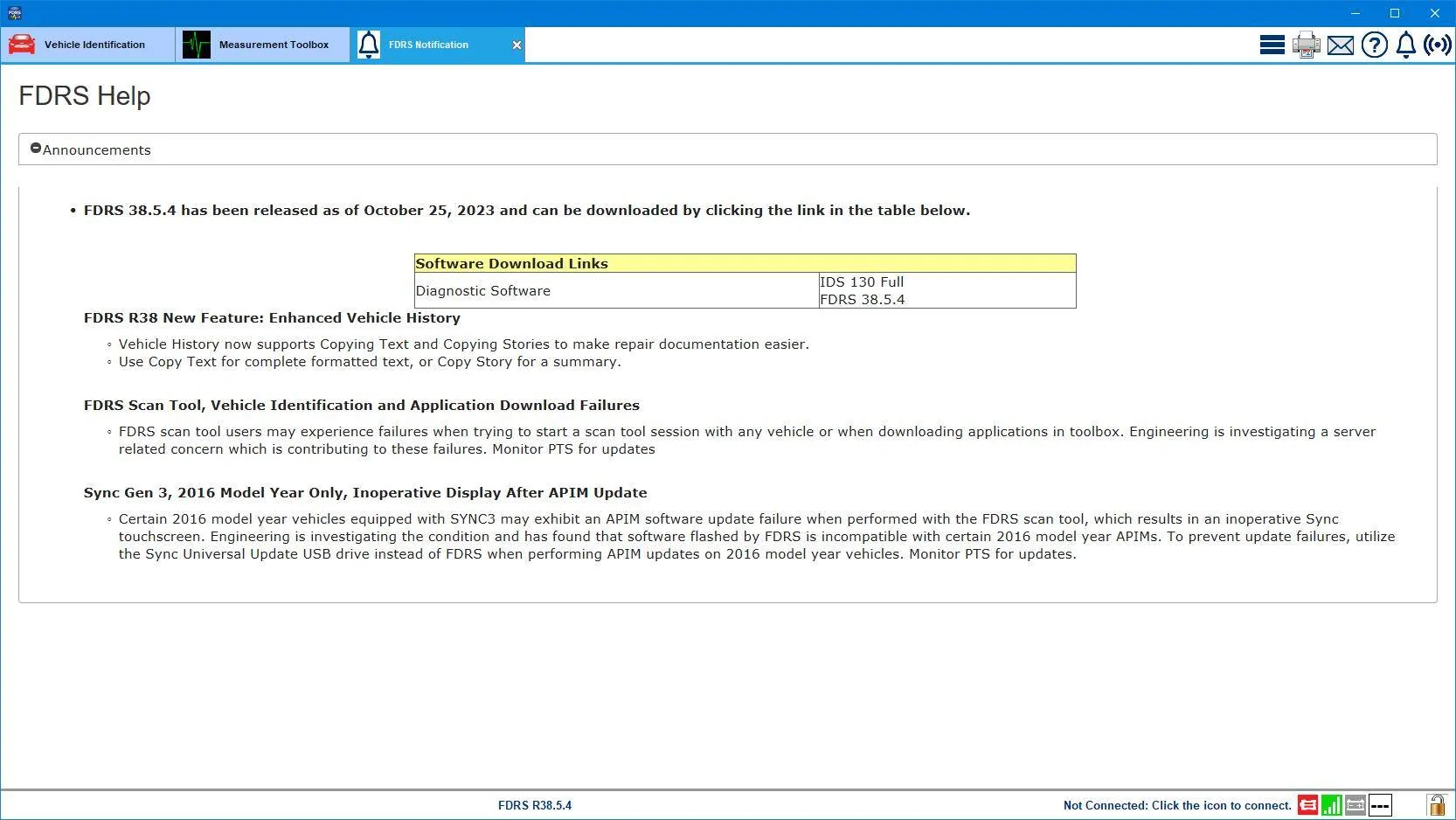Screen dimensions: 1456x820
Task: Click the red vehicle connection status icon
Action: point(1307,805)
